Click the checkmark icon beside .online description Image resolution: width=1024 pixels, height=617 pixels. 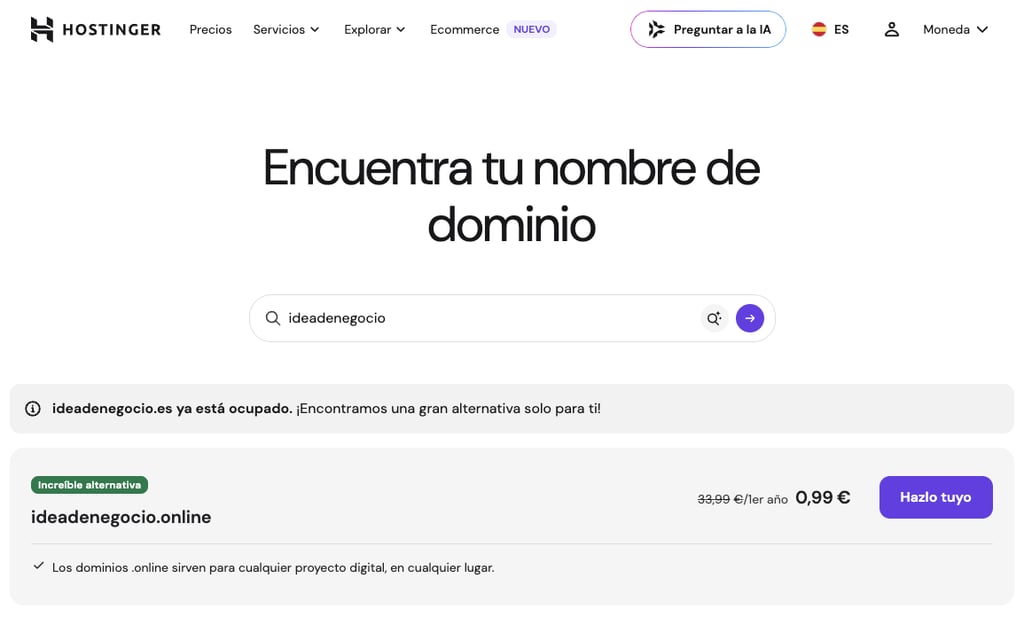[39, 566]
